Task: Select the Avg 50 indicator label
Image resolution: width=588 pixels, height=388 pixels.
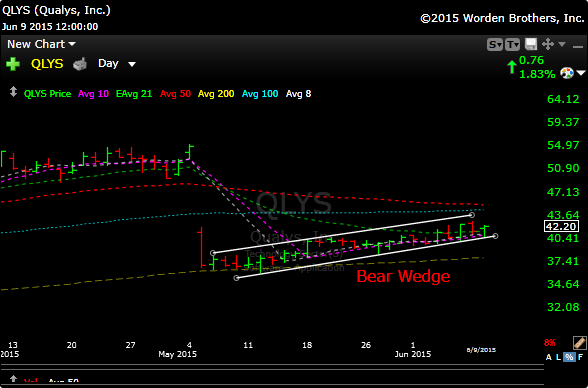Action: (176, 94)
